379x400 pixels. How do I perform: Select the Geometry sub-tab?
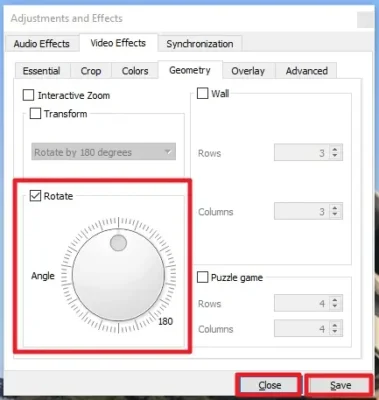[190, 70]
